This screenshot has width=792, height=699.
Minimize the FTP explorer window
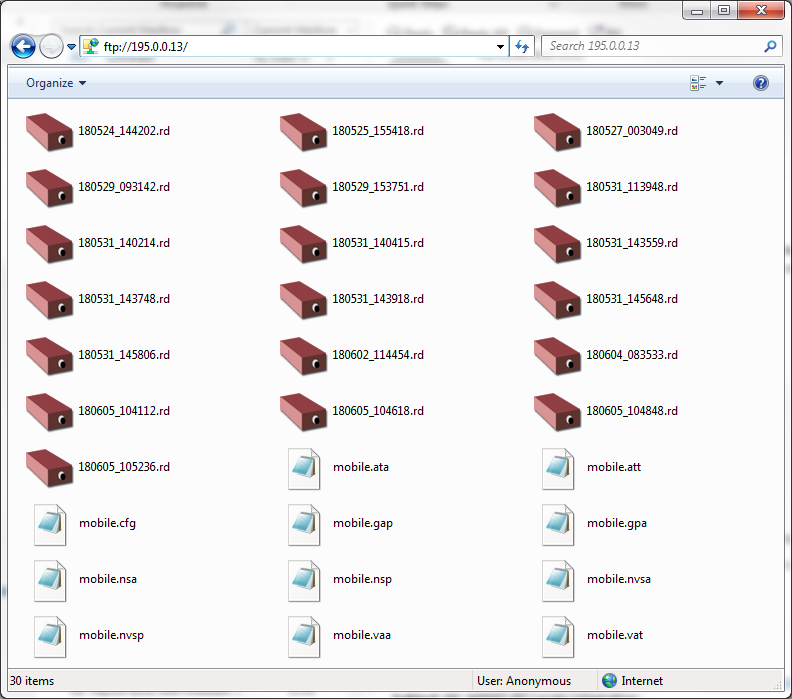click(x=697, y=10)
